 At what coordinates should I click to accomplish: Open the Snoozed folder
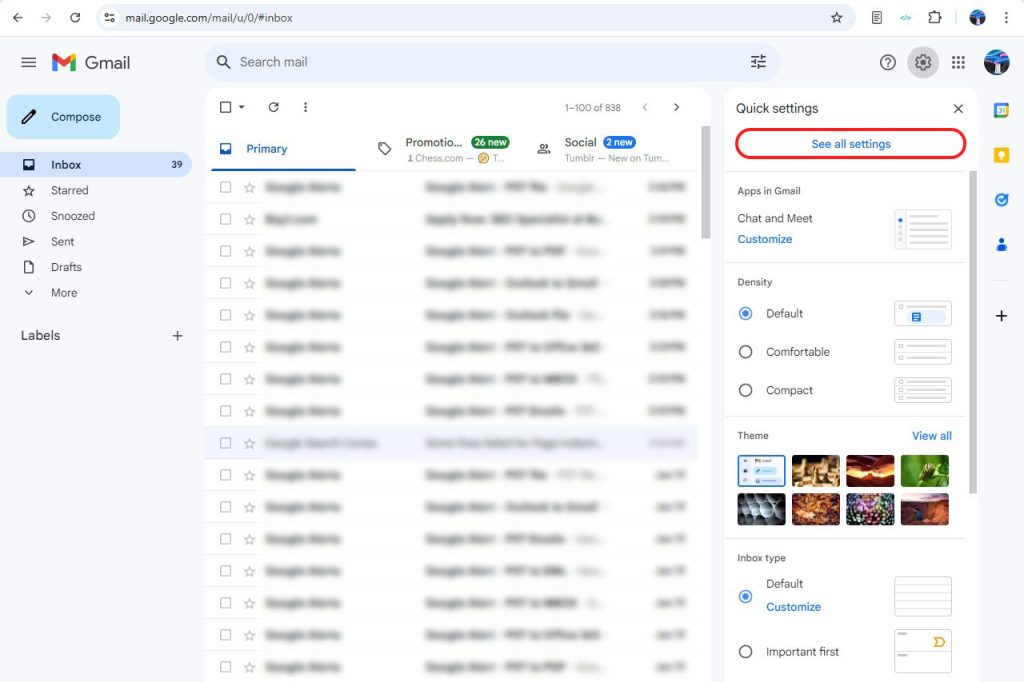(x=96, y=216)
